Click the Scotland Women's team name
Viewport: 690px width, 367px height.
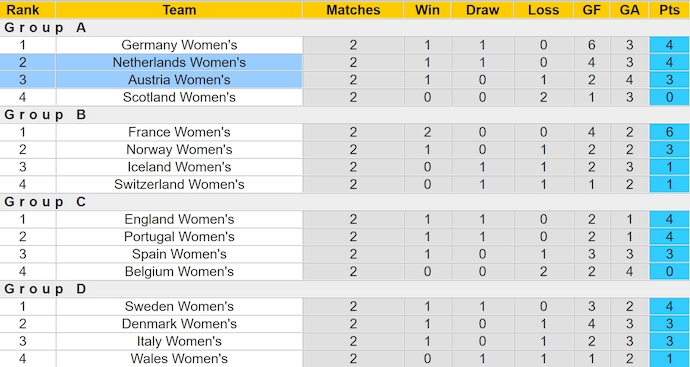tap(179, 97)
